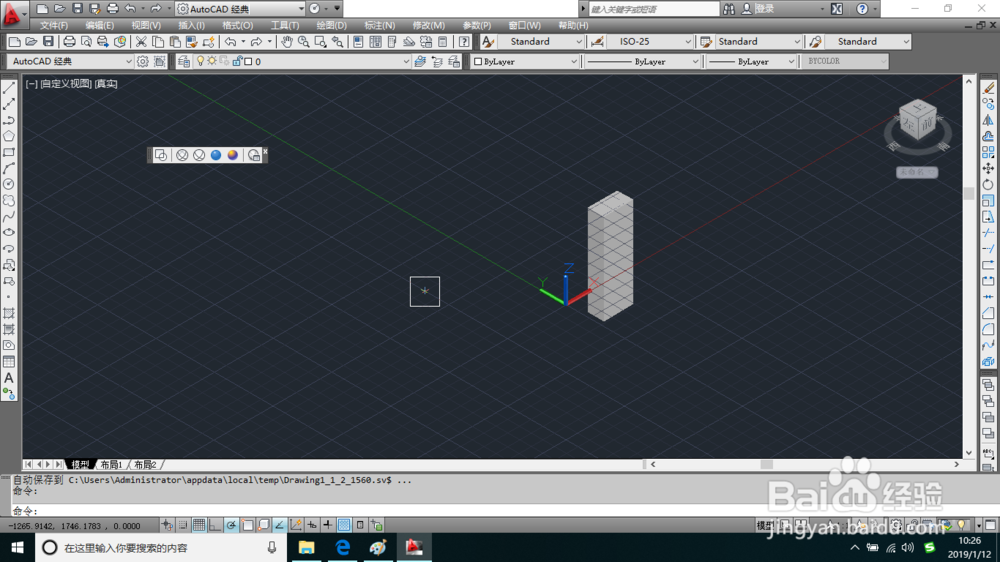
Task: Click the Zoom Window icon
Action: [320, 42]
